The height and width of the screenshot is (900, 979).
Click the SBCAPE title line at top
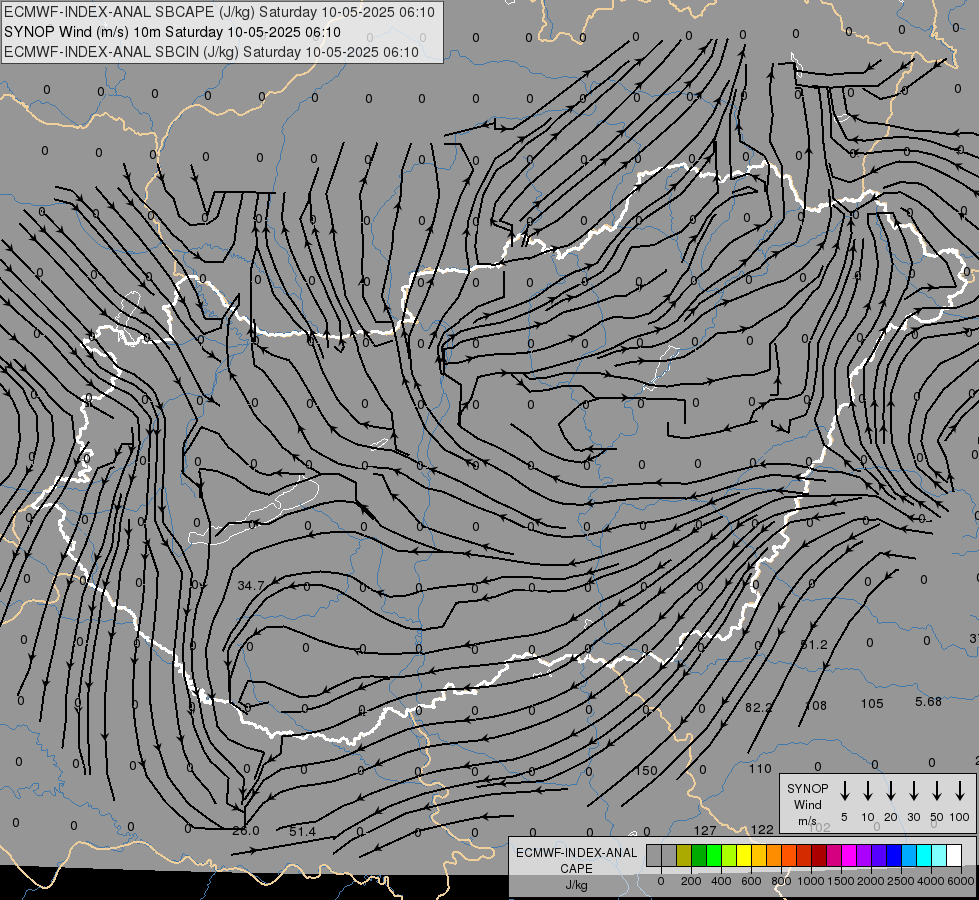pyautogui.click(x=219, y=12)
